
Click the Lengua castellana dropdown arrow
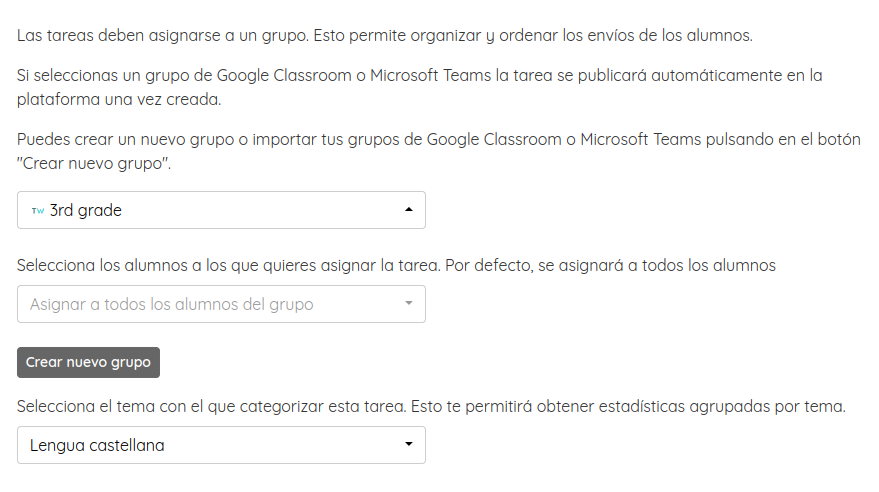click(408, 445)
